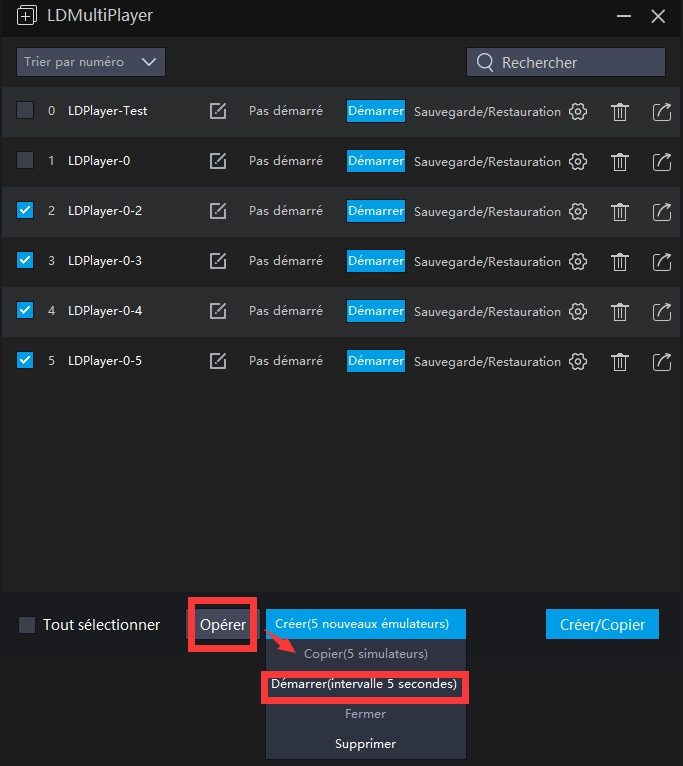Minimize the LDMultiPlayer window
Screen dimensions: 683x766
click(623, 16)
